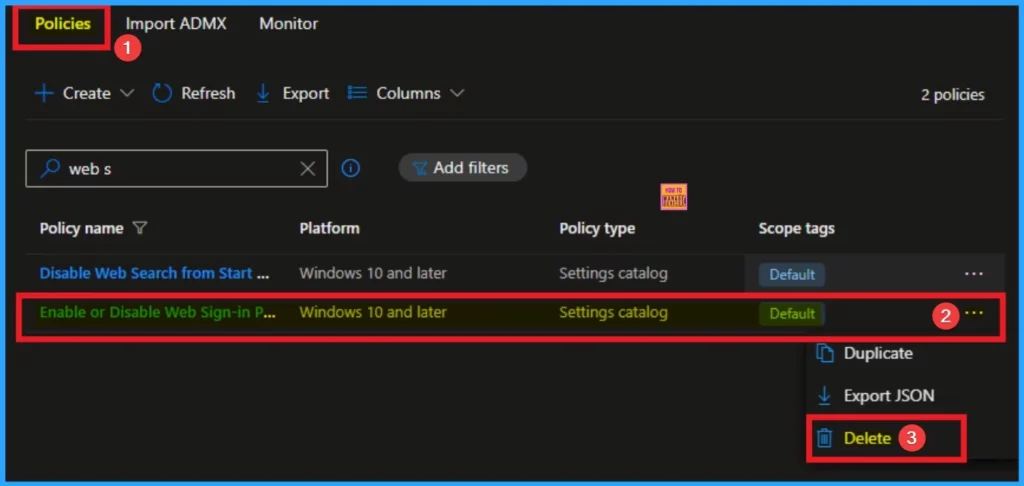Click the Add filters button
This screenshot has width=1024, height=486.
pyautogui.click(x=462, y=168)
